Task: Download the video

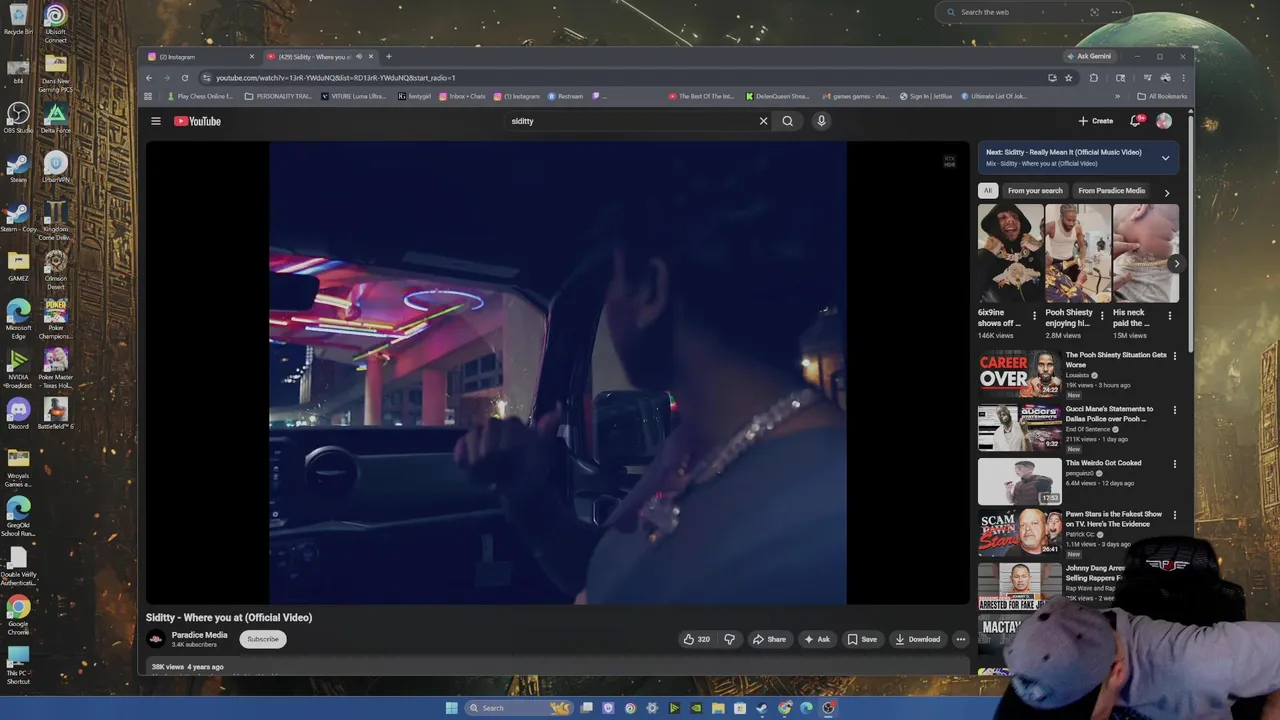Action: [917, 639]
